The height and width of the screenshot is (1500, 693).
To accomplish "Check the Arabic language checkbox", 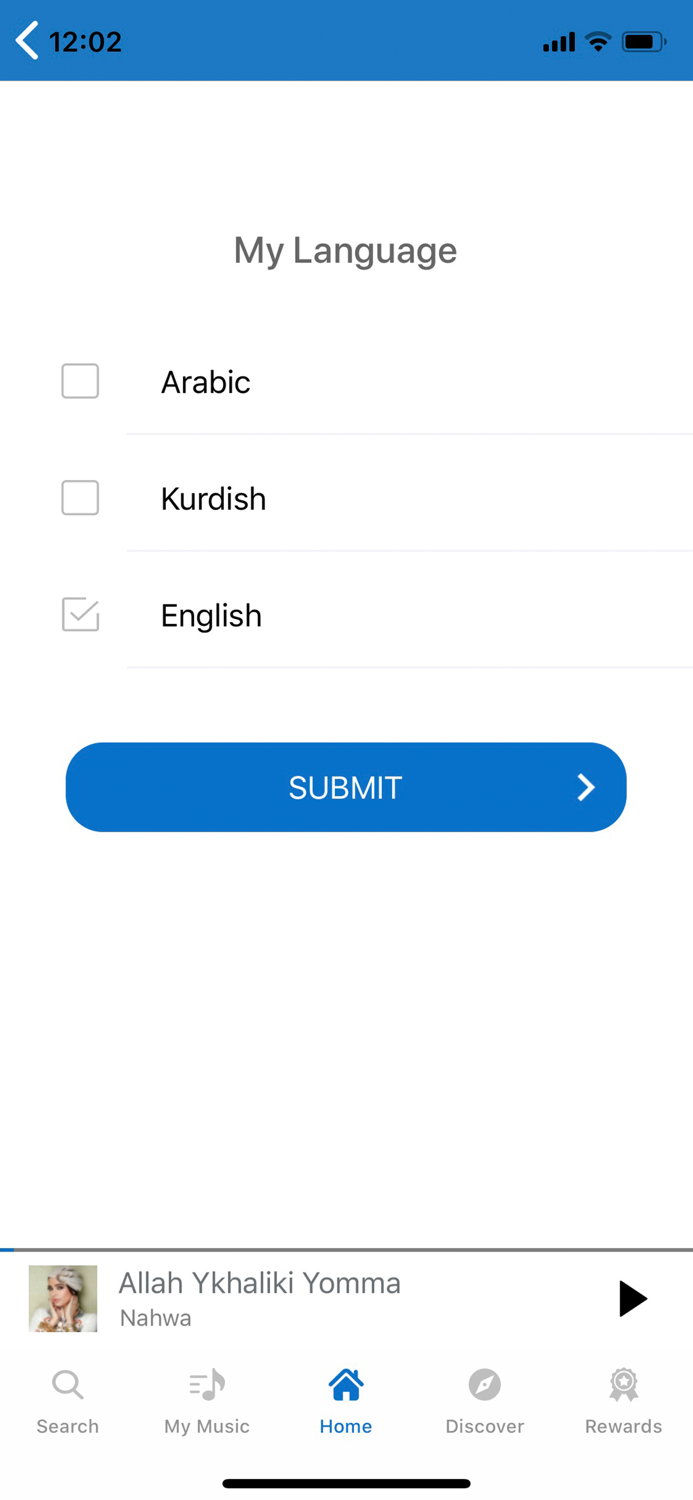I will [x=80, y=381].
